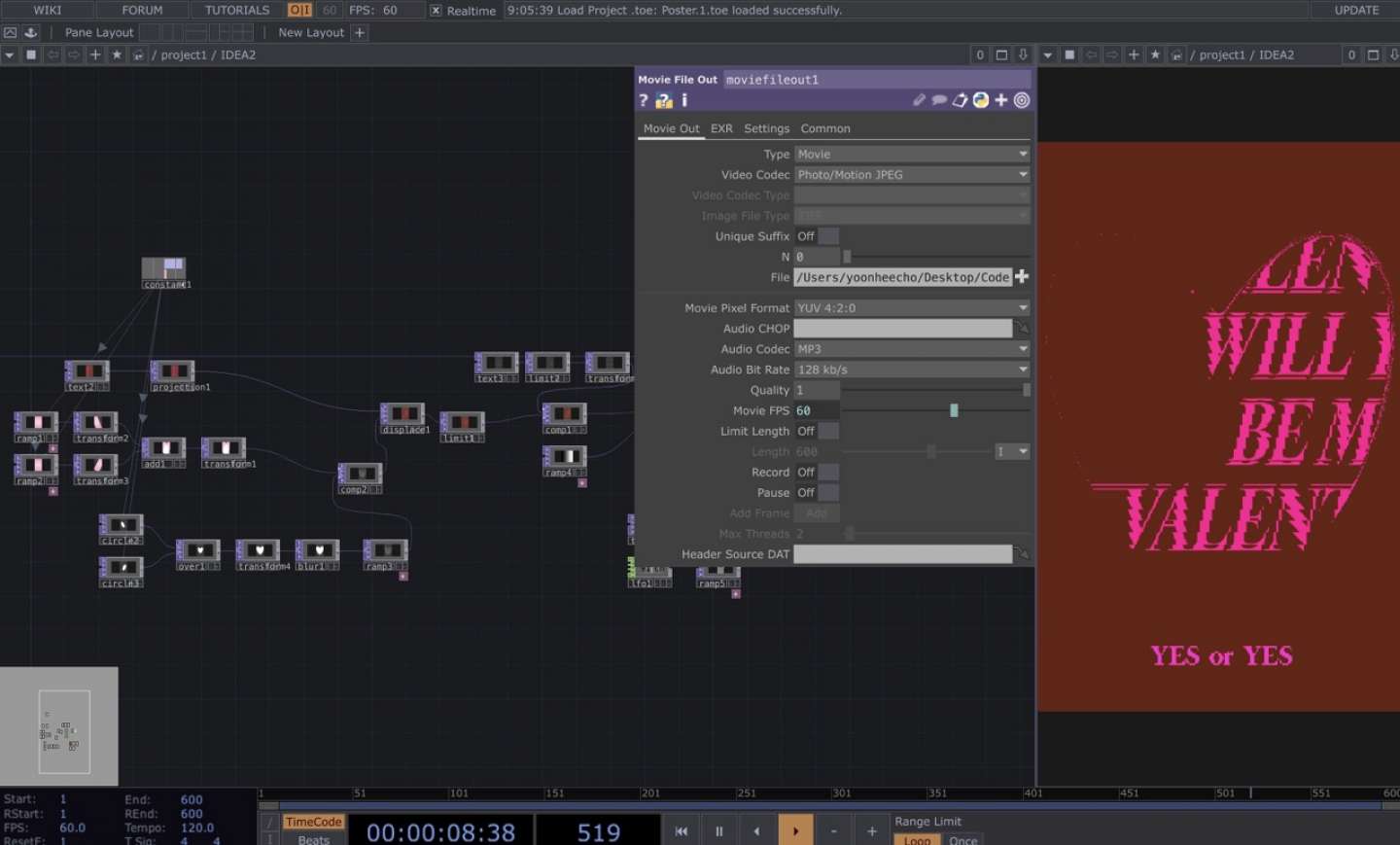
Task: Open the Settings parameter tab
Action: (767, 128)
